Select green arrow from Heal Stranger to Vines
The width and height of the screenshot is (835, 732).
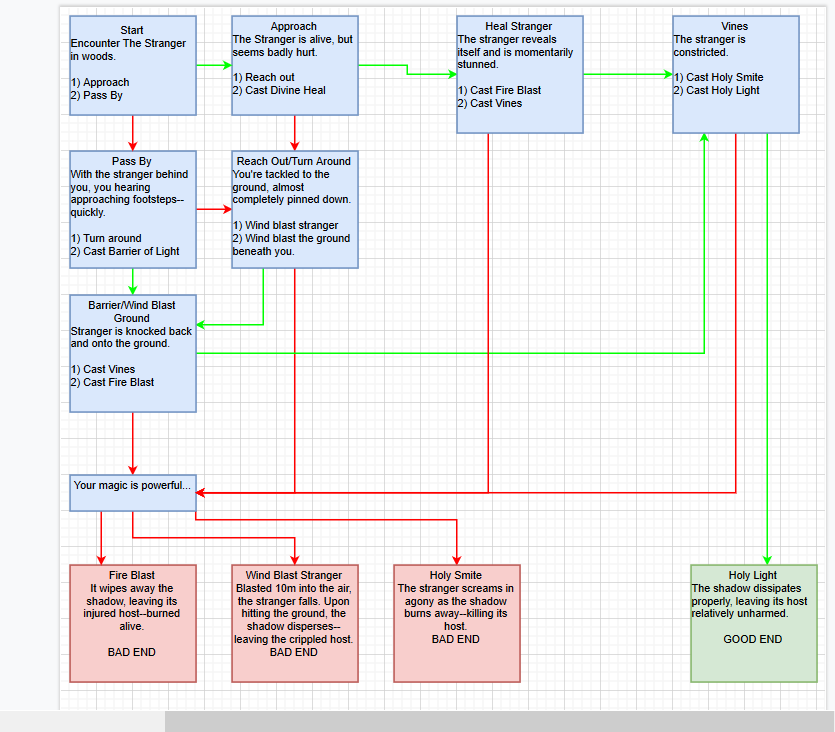[x=628, y=75]
